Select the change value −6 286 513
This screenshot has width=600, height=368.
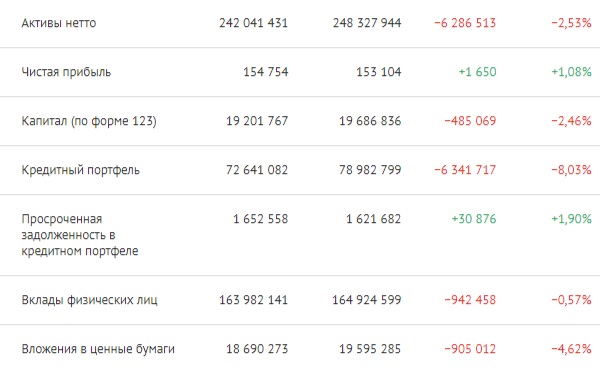pyautogui.click(x=465, y=23)
